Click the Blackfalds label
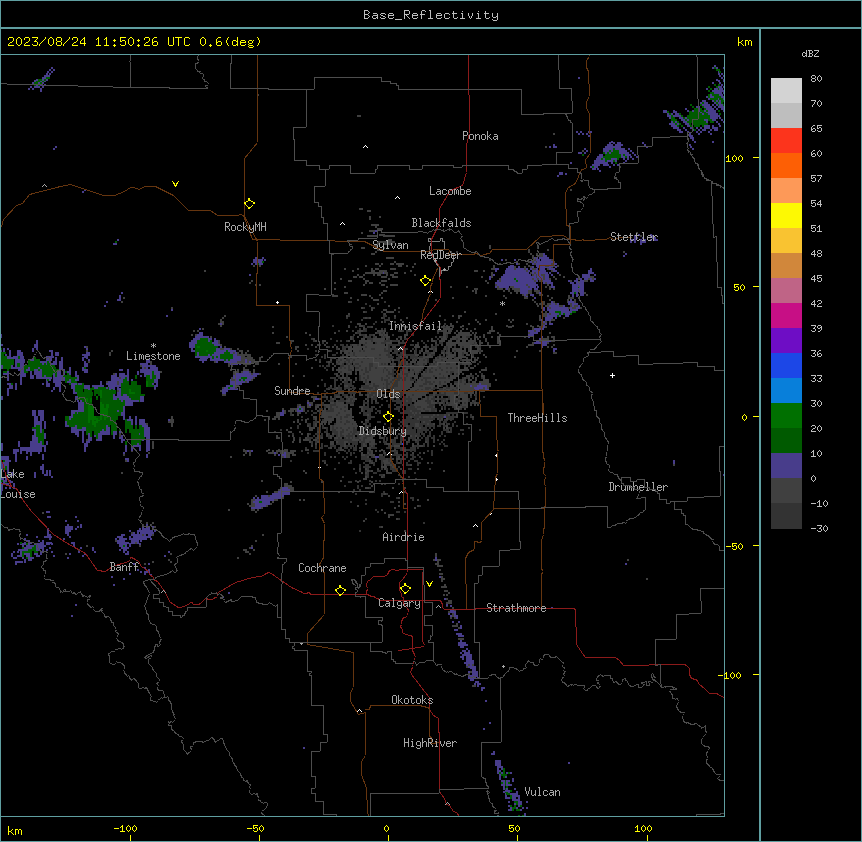The height and width of the screenshot is (842, 862). (x=441, y=223)
